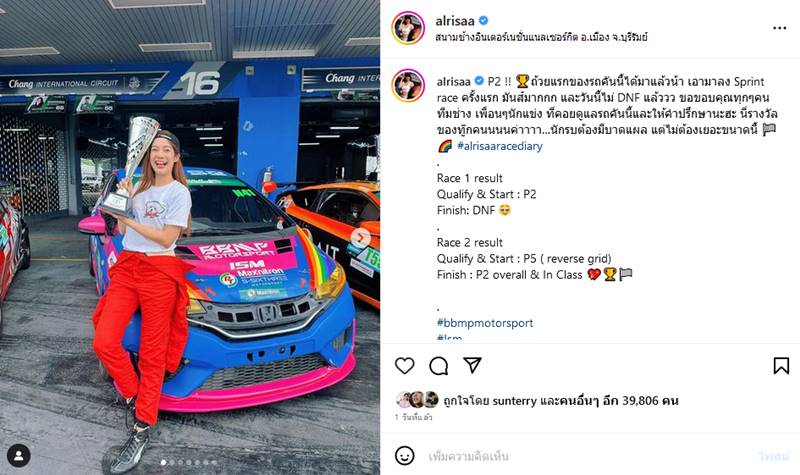Open the emoji picker smiley icon
The image size is (800, 475).
[x=405, y=455]
